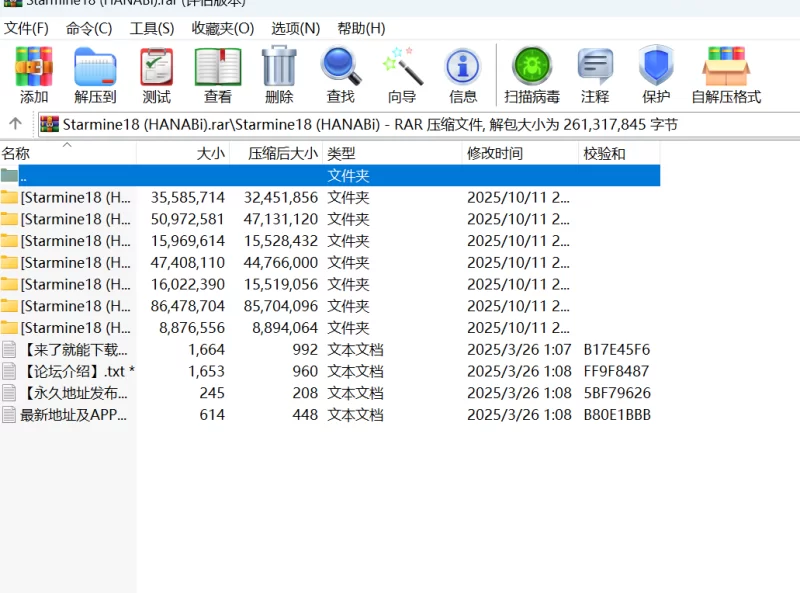Viewport: 800px width, 593px height.
Task: Click the 保护 (Protect) shield icon
Action: pos(656,67)
